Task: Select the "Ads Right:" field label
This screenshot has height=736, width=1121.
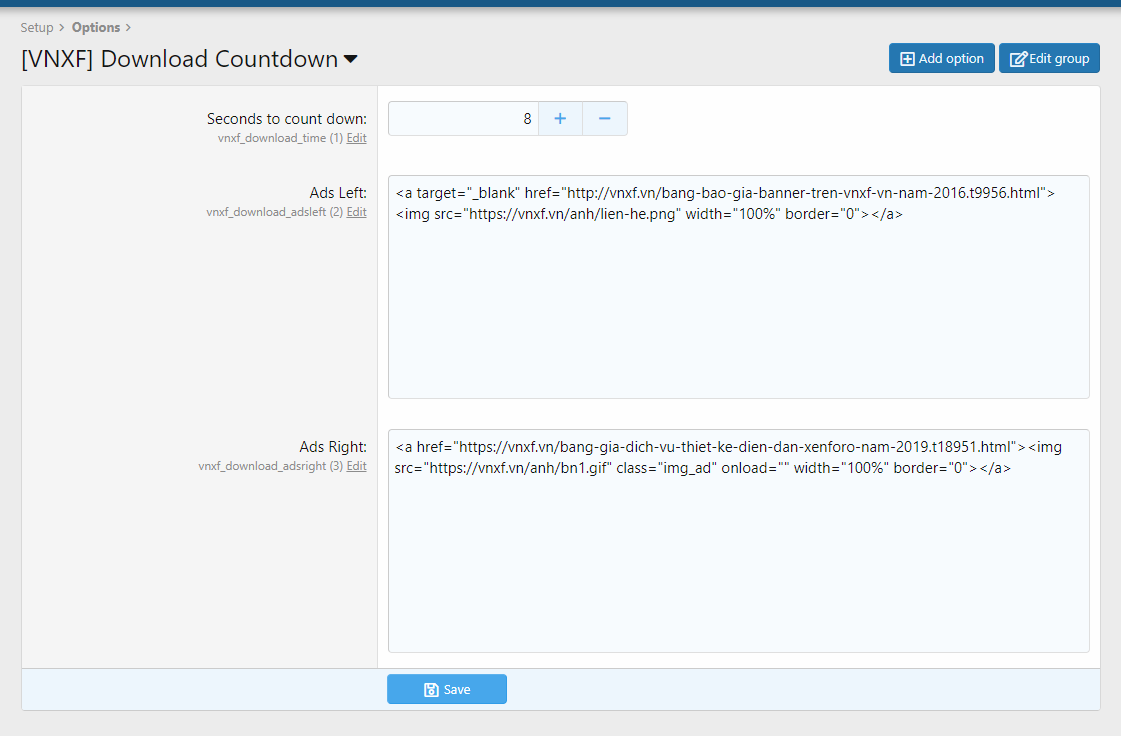Action: (x=333, y=447)
